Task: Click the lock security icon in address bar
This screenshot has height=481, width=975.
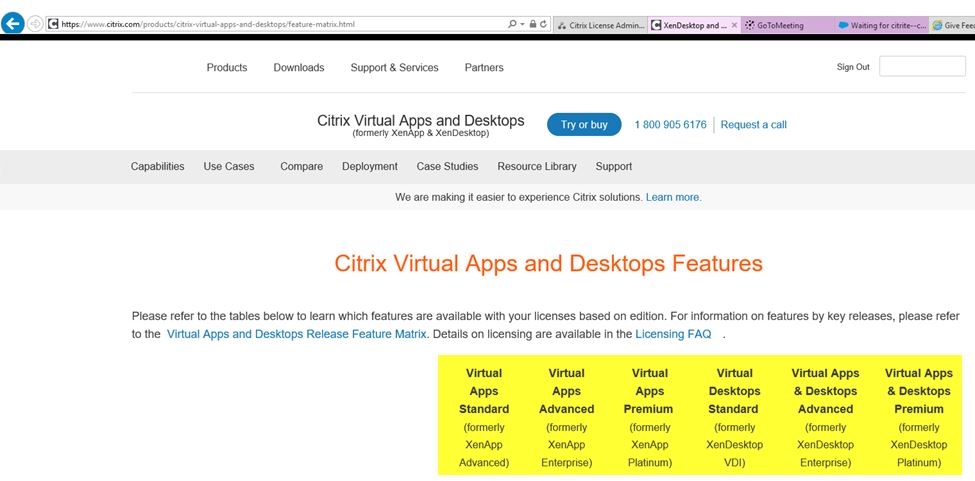Action: tap(532, 24)
